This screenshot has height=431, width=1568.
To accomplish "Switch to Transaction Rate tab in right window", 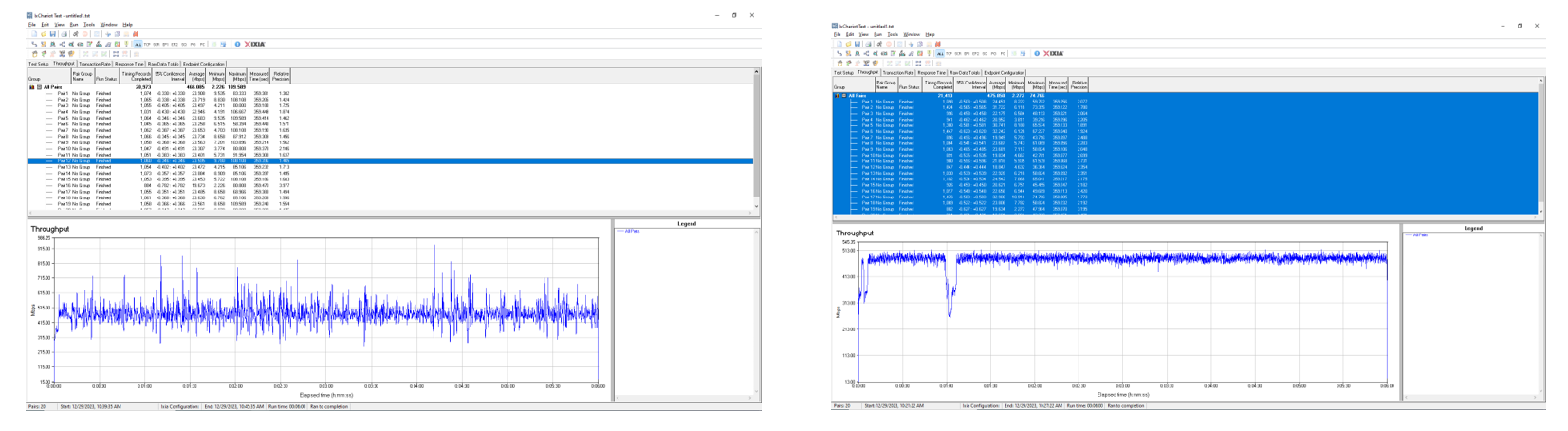I will (898, 73).
